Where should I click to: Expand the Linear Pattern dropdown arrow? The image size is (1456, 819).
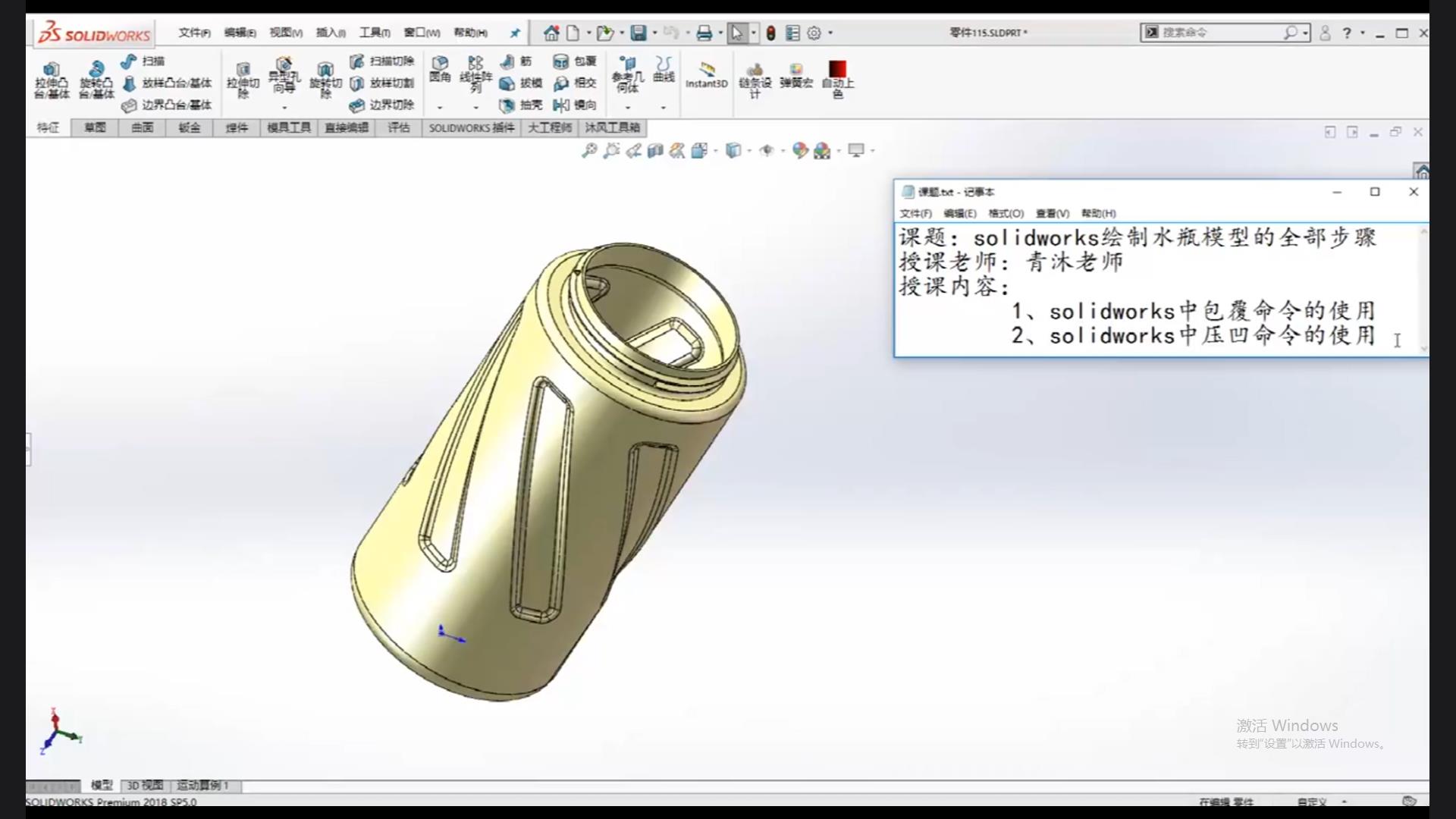point(475,108)
